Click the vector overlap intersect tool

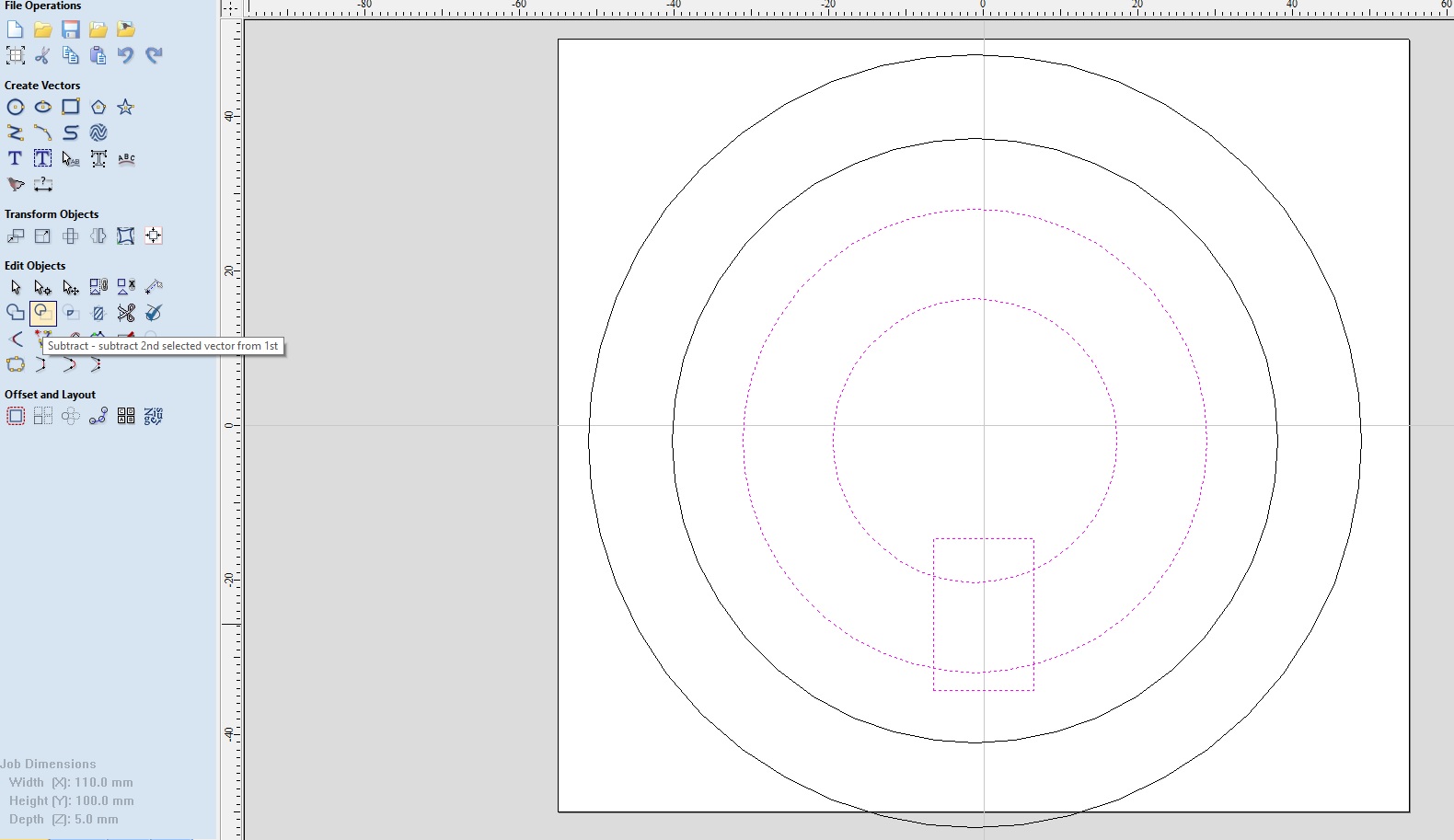pyautogui.click(x=70, y=313)
